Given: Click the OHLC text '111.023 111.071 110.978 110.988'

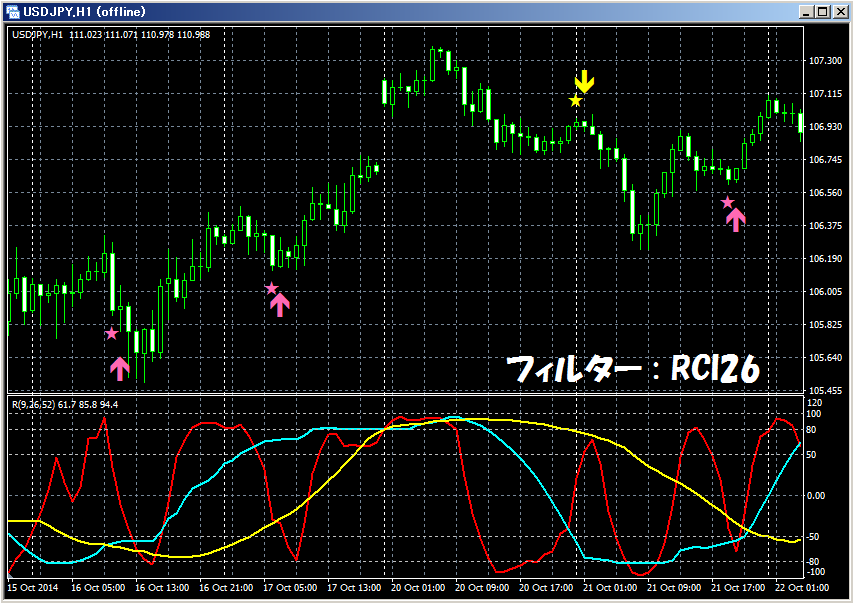Looking at the screenshot, I should (x=140, y=35).
